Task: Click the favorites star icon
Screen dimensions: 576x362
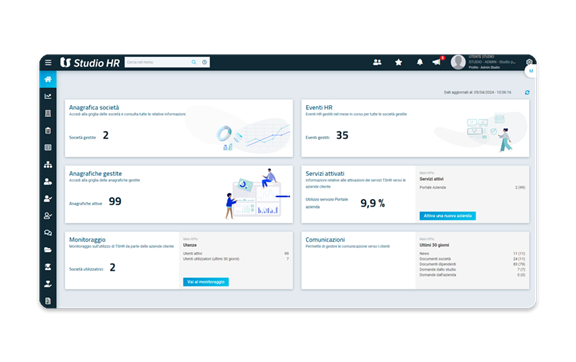Action: click(398, 62)
